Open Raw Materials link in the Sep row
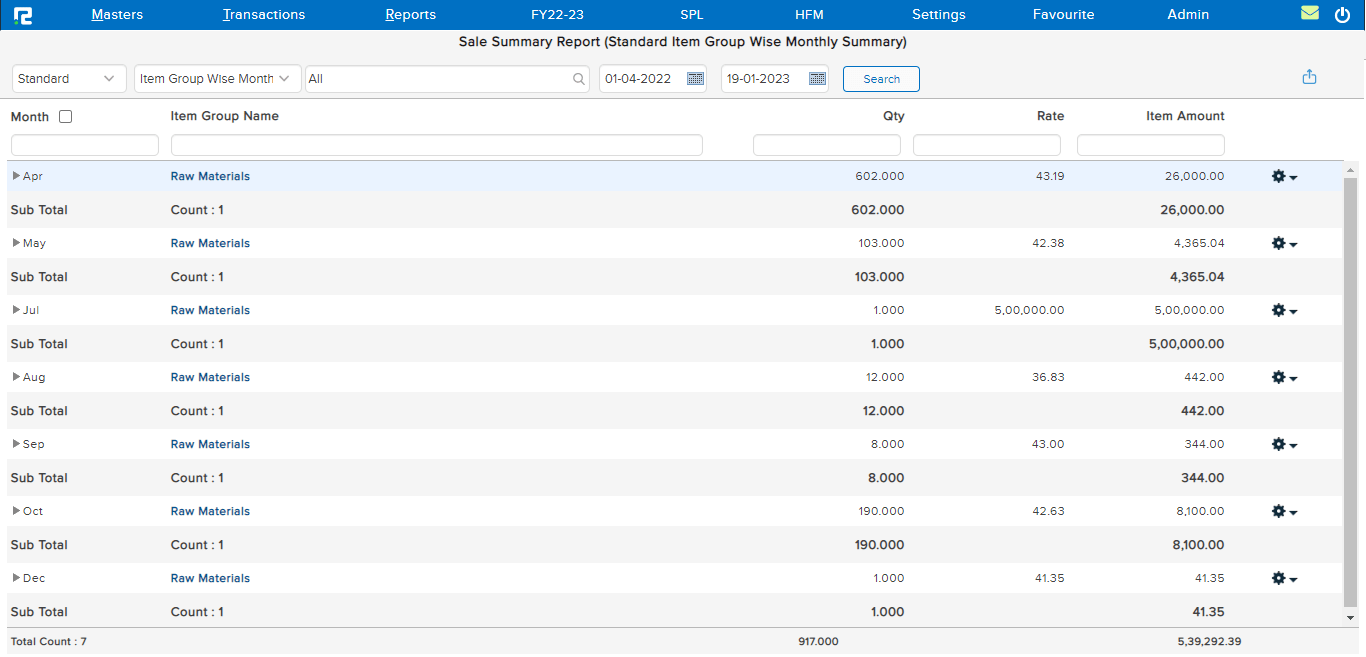The width and height of the screenshot is (1366, 657). [210, 444]
